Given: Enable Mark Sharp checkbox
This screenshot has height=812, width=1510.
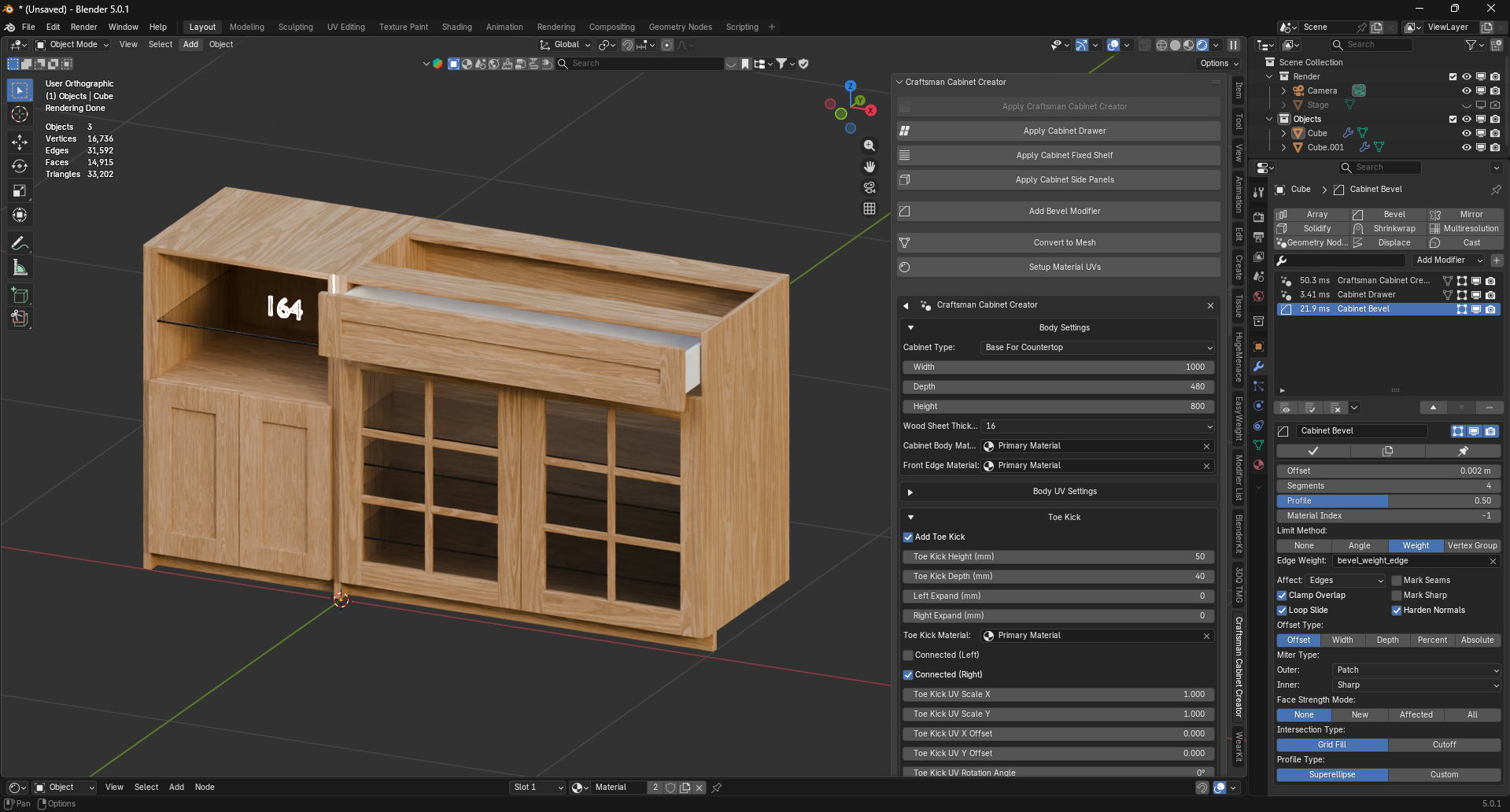Looking at the screenshot, I should 1397,596.
